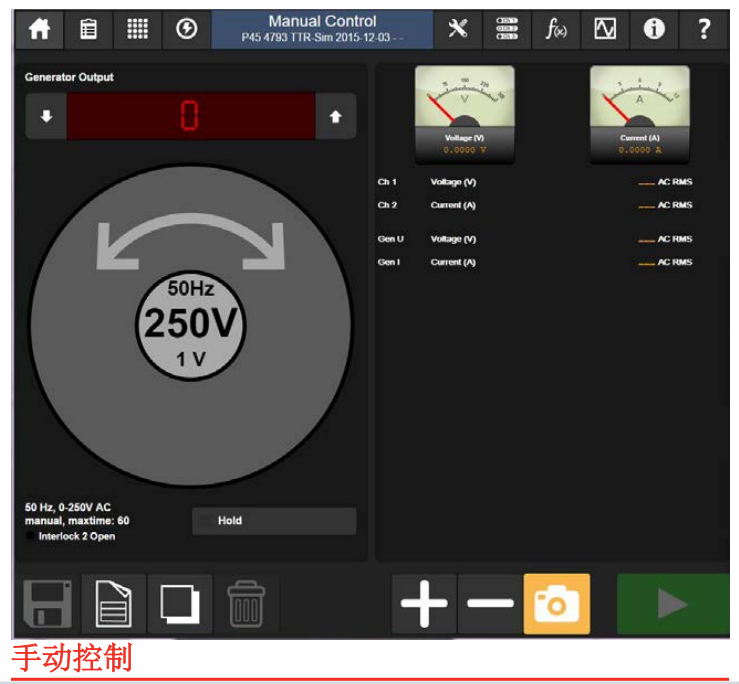Open the waveform display icon
This screenshot has height=684, width=739.
605,29
